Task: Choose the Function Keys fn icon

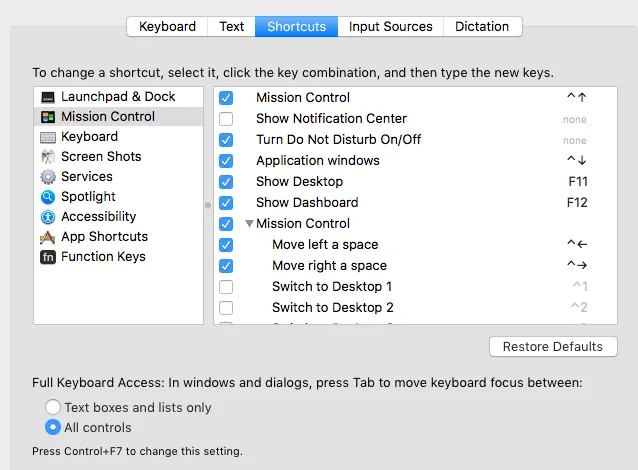Action: [48, 257]
